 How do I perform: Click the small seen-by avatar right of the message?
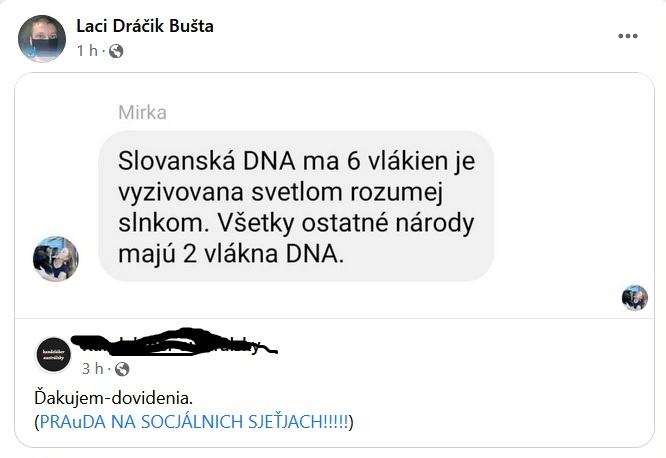coord(634,297)
